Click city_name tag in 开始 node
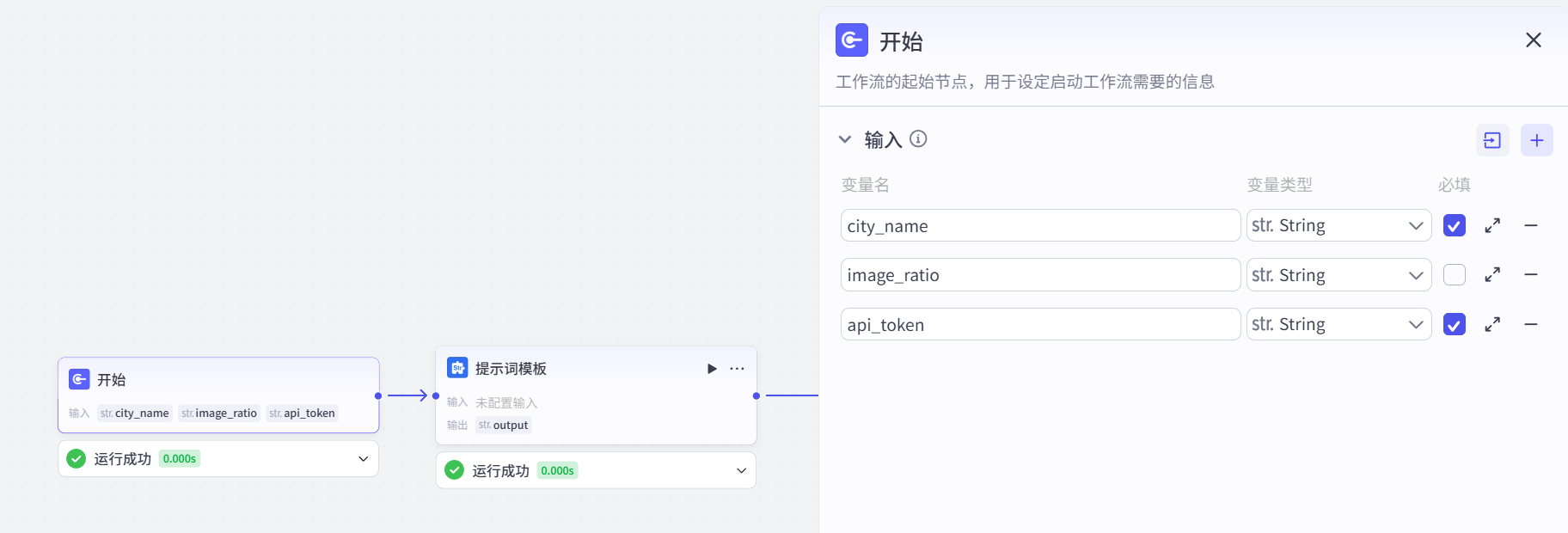 point(135,414)
